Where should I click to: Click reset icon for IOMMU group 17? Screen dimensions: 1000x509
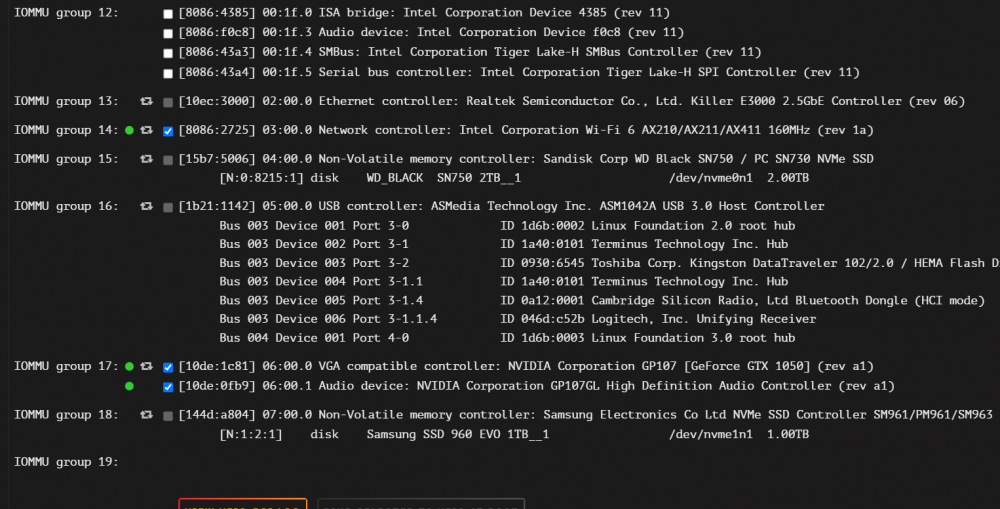point(147,366)
